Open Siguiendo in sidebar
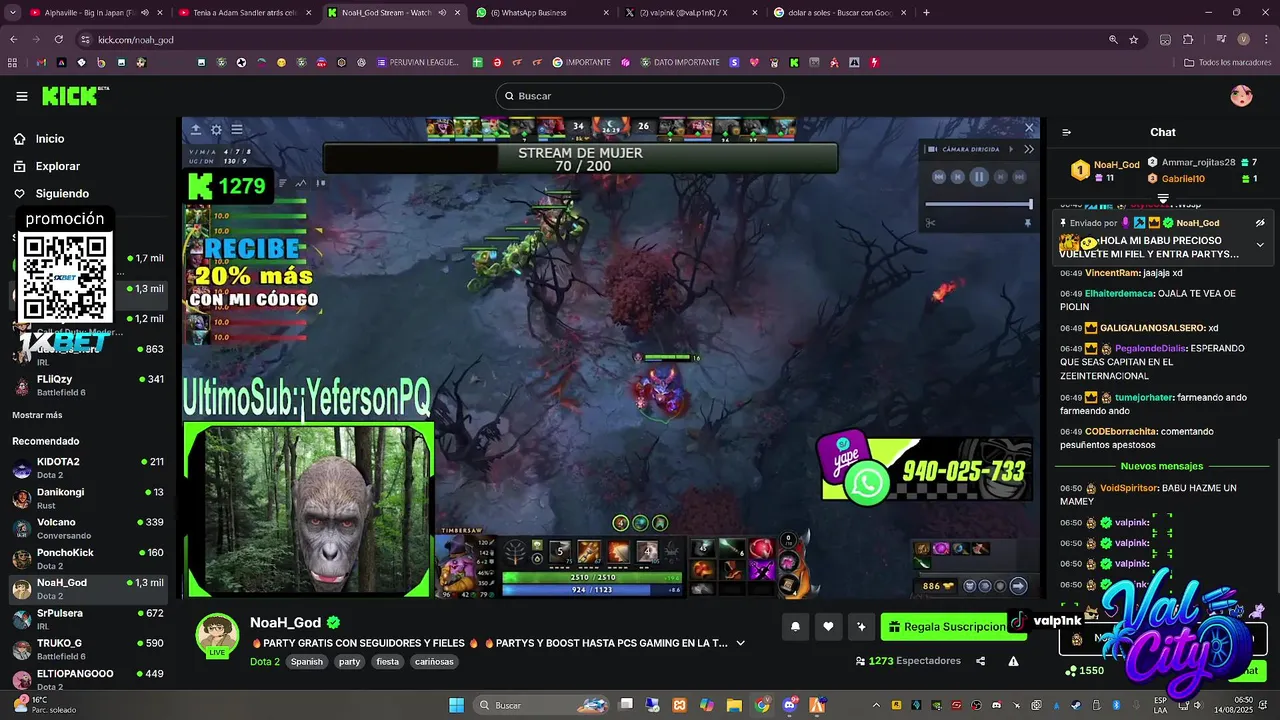This screenshot has height=720, width=1280. pos(62,194)
